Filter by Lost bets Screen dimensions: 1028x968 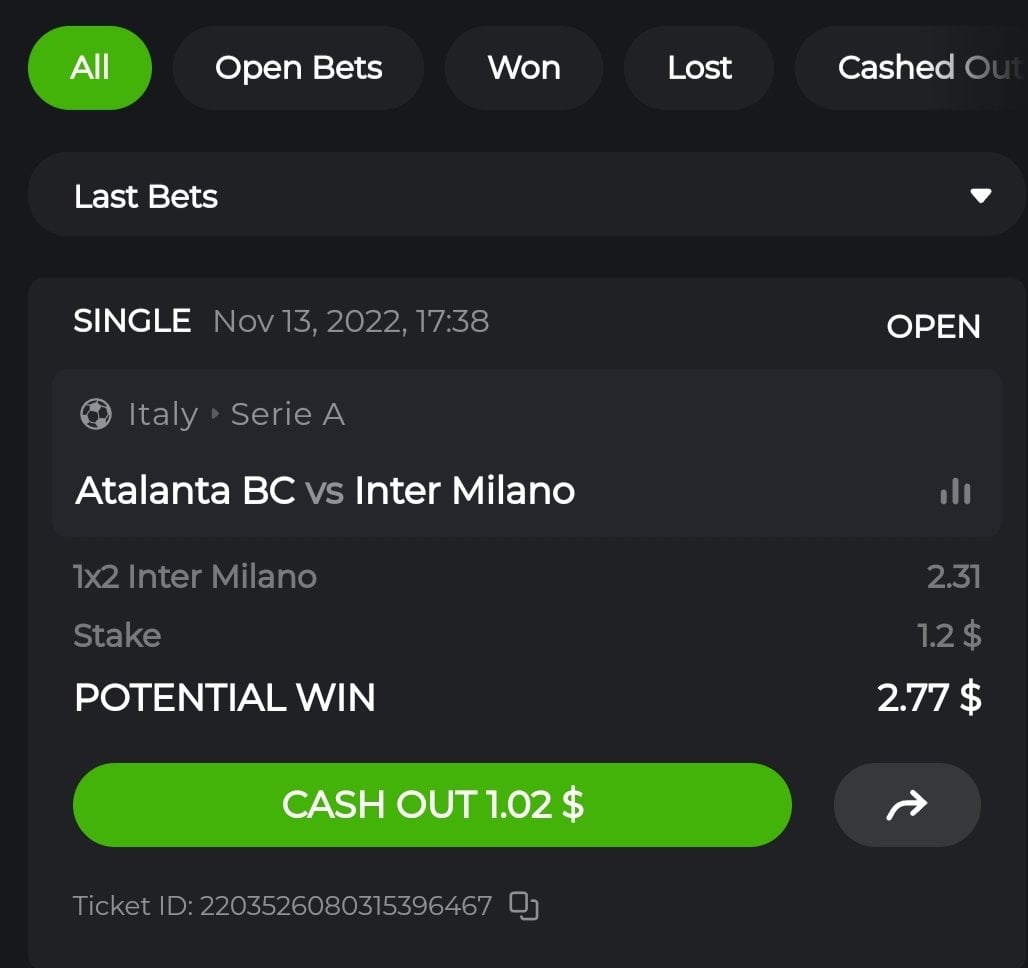pyautogui.click(x=699, y=68)
